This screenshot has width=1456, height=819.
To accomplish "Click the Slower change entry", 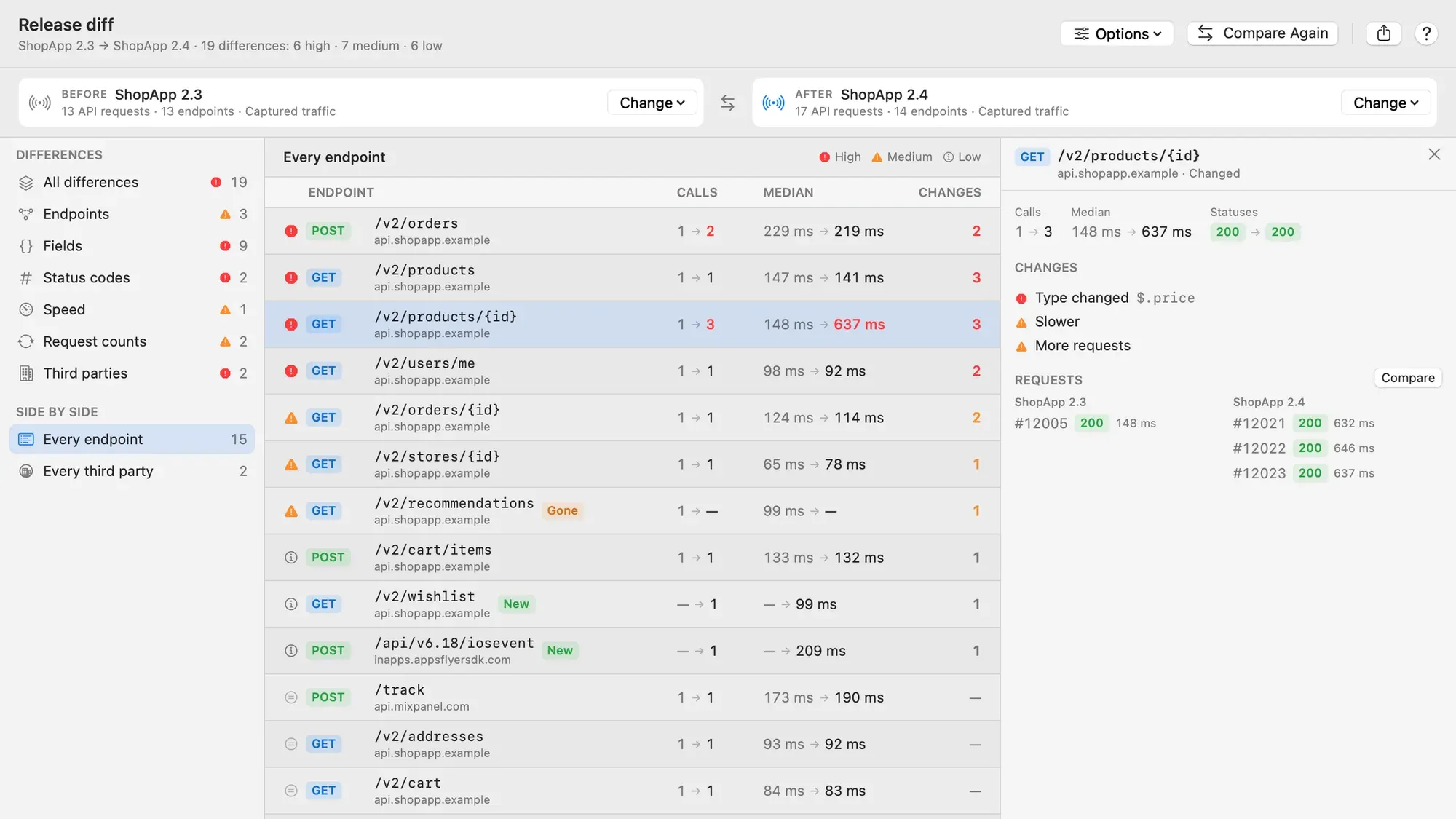I will tap(1048, 322).
